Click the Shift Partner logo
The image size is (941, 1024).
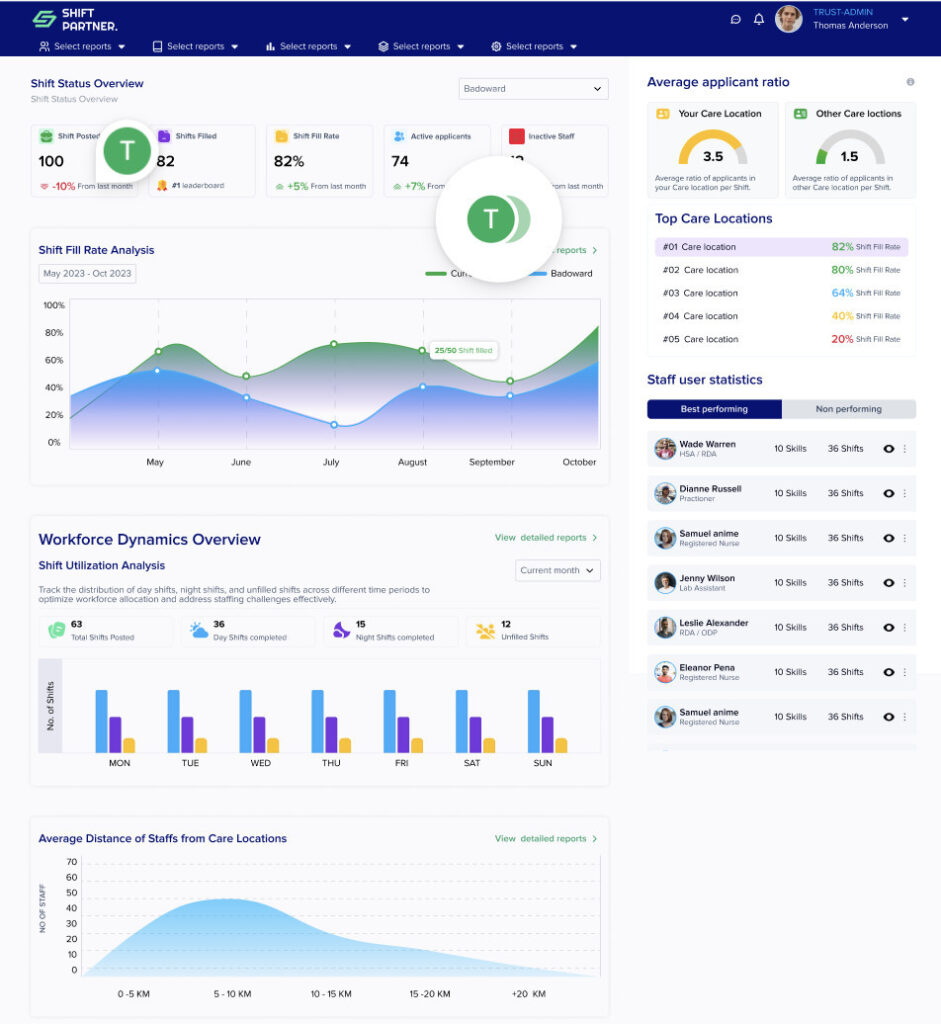73,19
